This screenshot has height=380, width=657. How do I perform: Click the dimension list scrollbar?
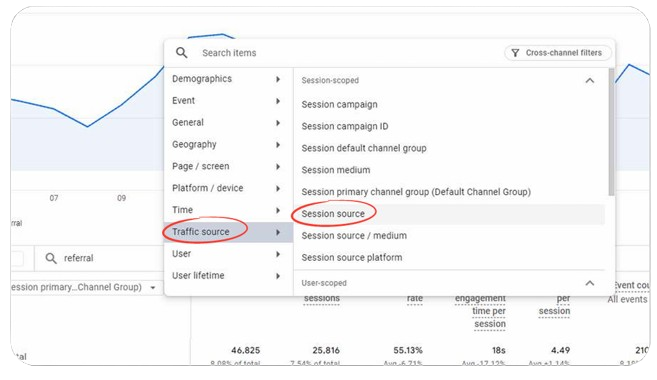[611, 132]
